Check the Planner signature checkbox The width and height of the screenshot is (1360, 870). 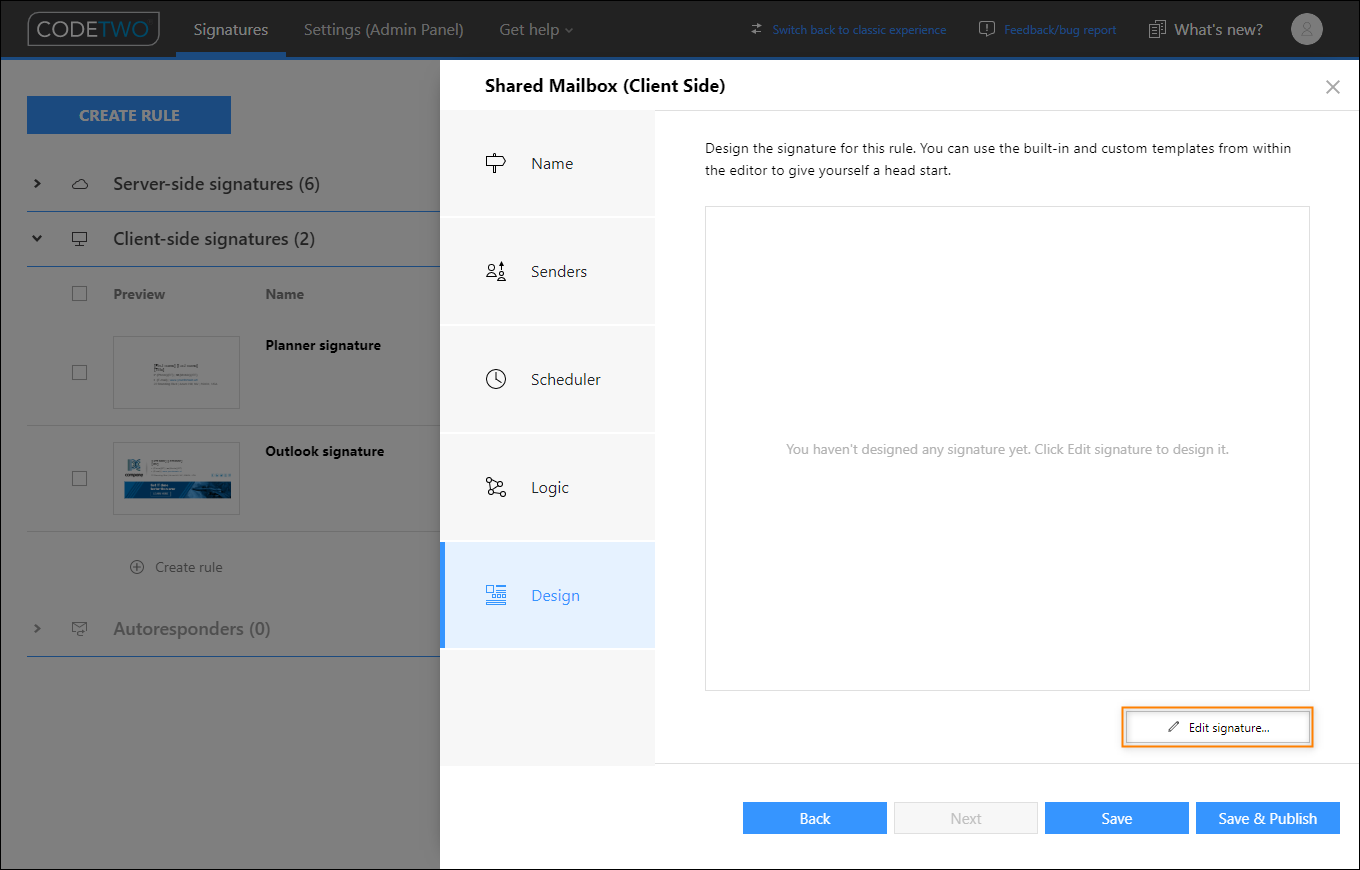(x=80, y=372)
